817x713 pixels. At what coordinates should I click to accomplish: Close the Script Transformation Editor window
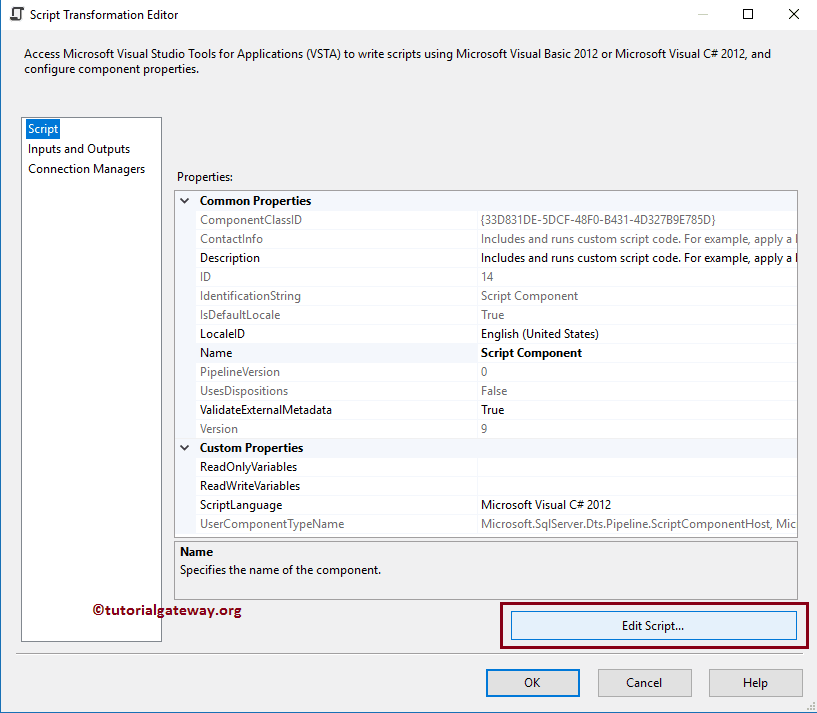(x=794, y=14)
